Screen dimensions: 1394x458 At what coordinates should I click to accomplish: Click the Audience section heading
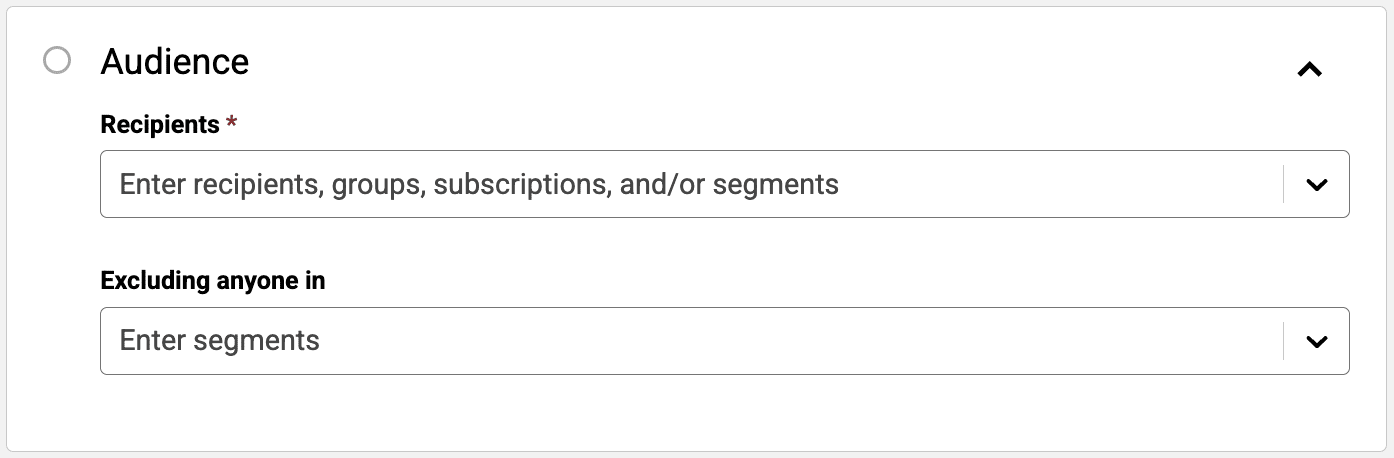(175, 62)
